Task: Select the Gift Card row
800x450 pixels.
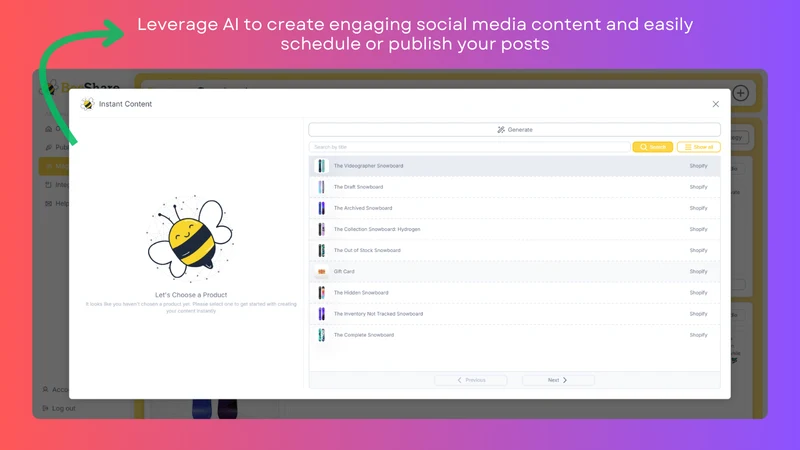Action: click(514, 271)
